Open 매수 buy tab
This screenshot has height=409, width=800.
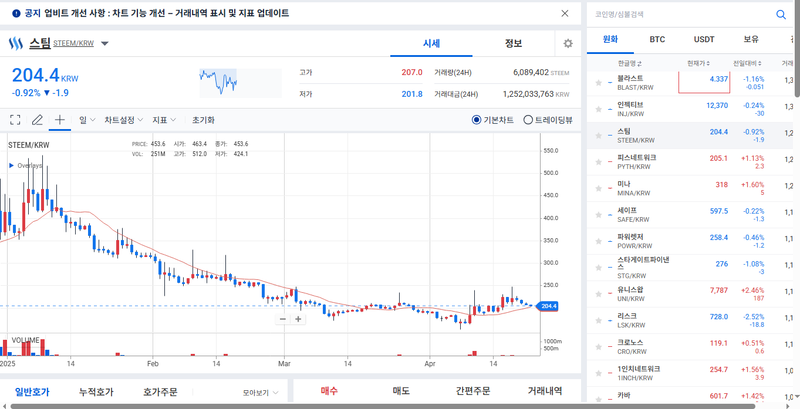329,391
